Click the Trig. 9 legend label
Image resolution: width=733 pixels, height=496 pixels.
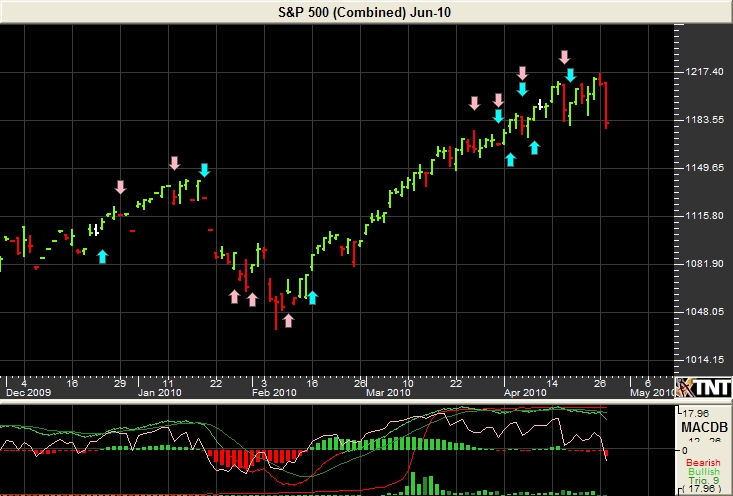(704, 480)
